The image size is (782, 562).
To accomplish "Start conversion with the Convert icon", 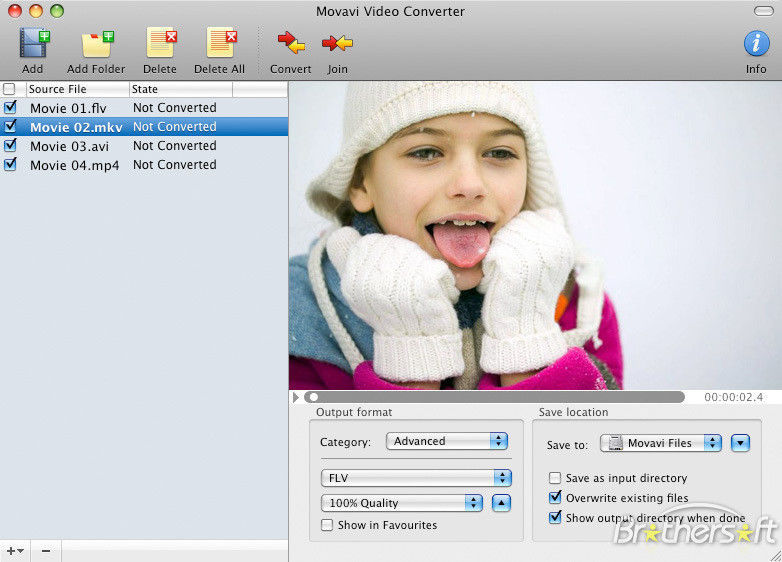I will tap(290, 44).
